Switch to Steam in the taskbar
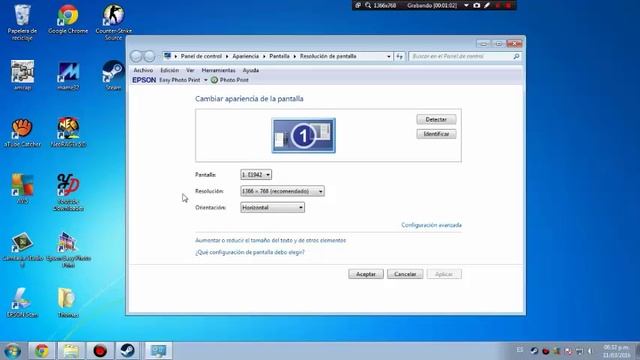Viewport: 640px width, 360px height. pyautogui.click(x=128, y=351)
